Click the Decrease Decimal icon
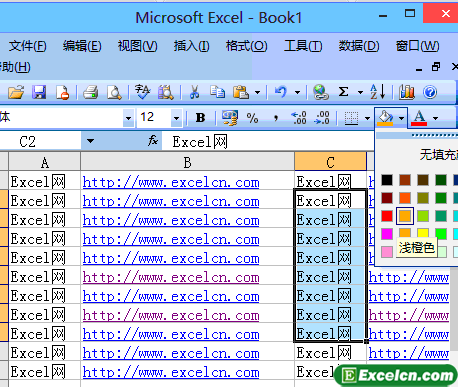 (x=322, y=118)
